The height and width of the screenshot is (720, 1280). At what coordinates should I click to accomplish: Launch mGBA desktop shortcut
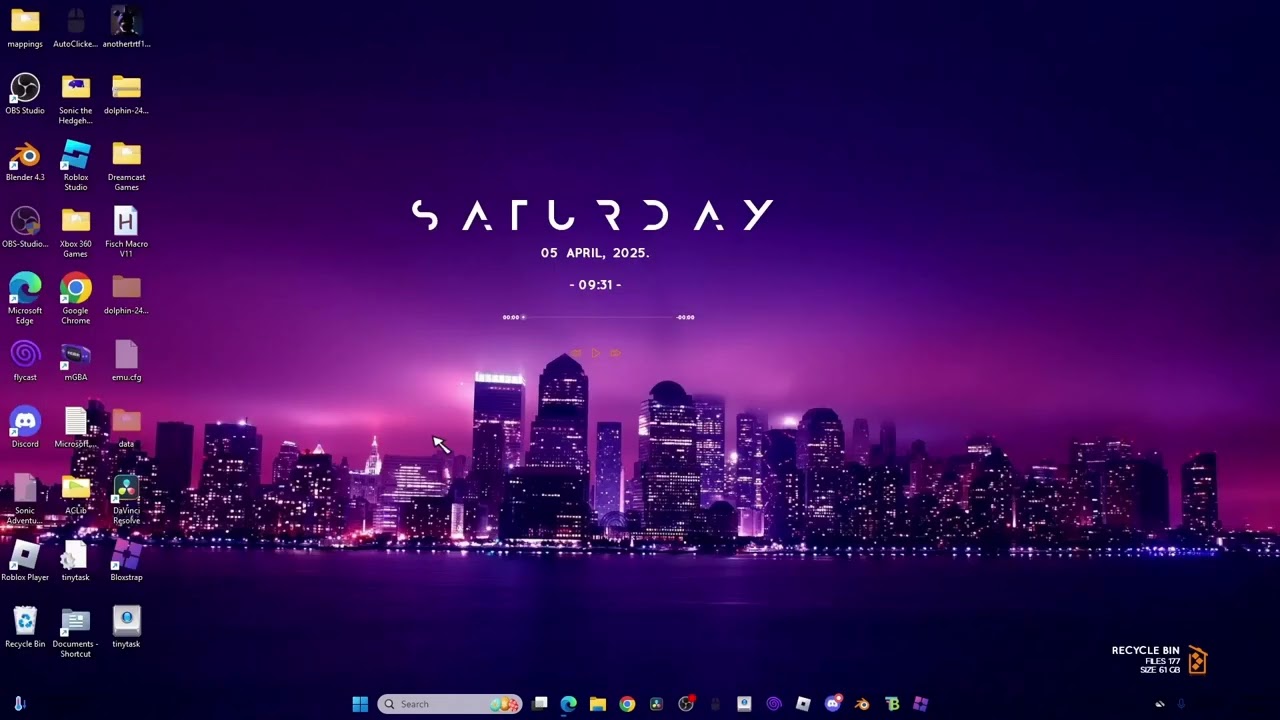pyautogui.click(x=76, y=361)
